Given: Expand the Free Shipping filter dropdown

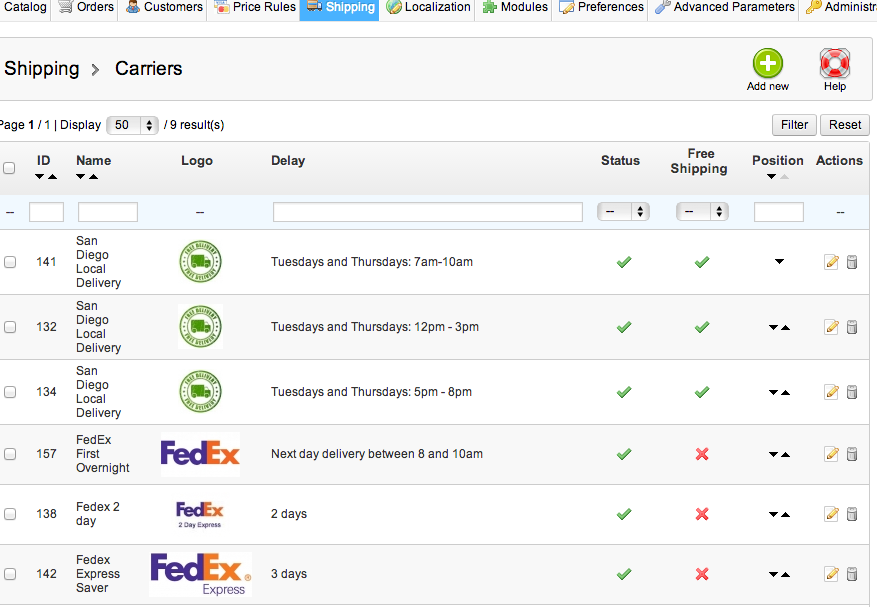Looking at the screenshot, I should click(x=702, y=212).
